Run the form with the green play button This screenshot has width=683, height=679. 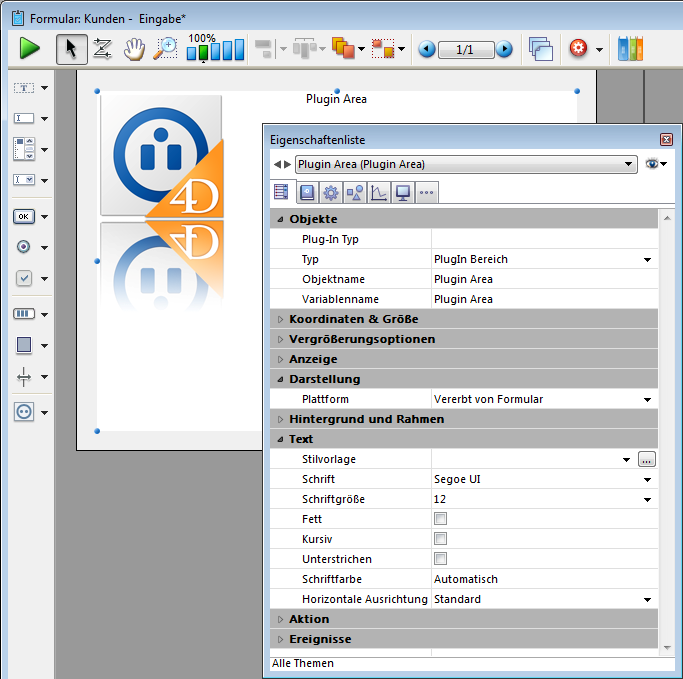[x=29, y=48]
